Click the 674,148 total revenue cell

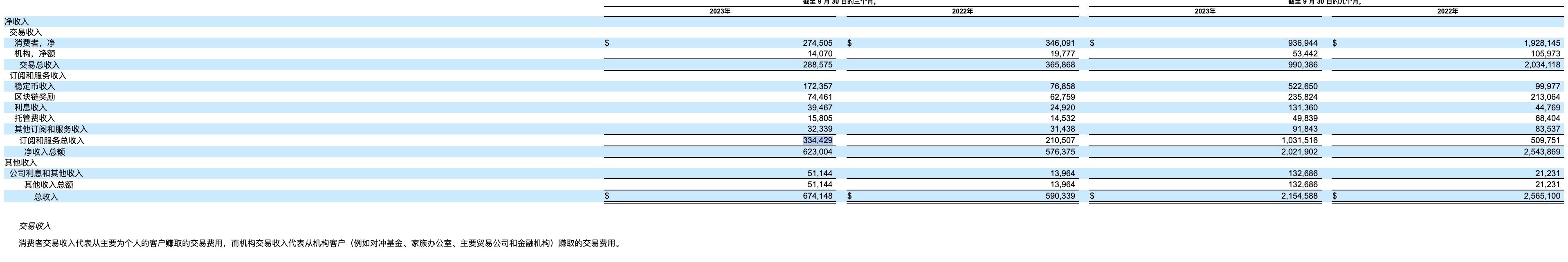(x=817, y=196)
